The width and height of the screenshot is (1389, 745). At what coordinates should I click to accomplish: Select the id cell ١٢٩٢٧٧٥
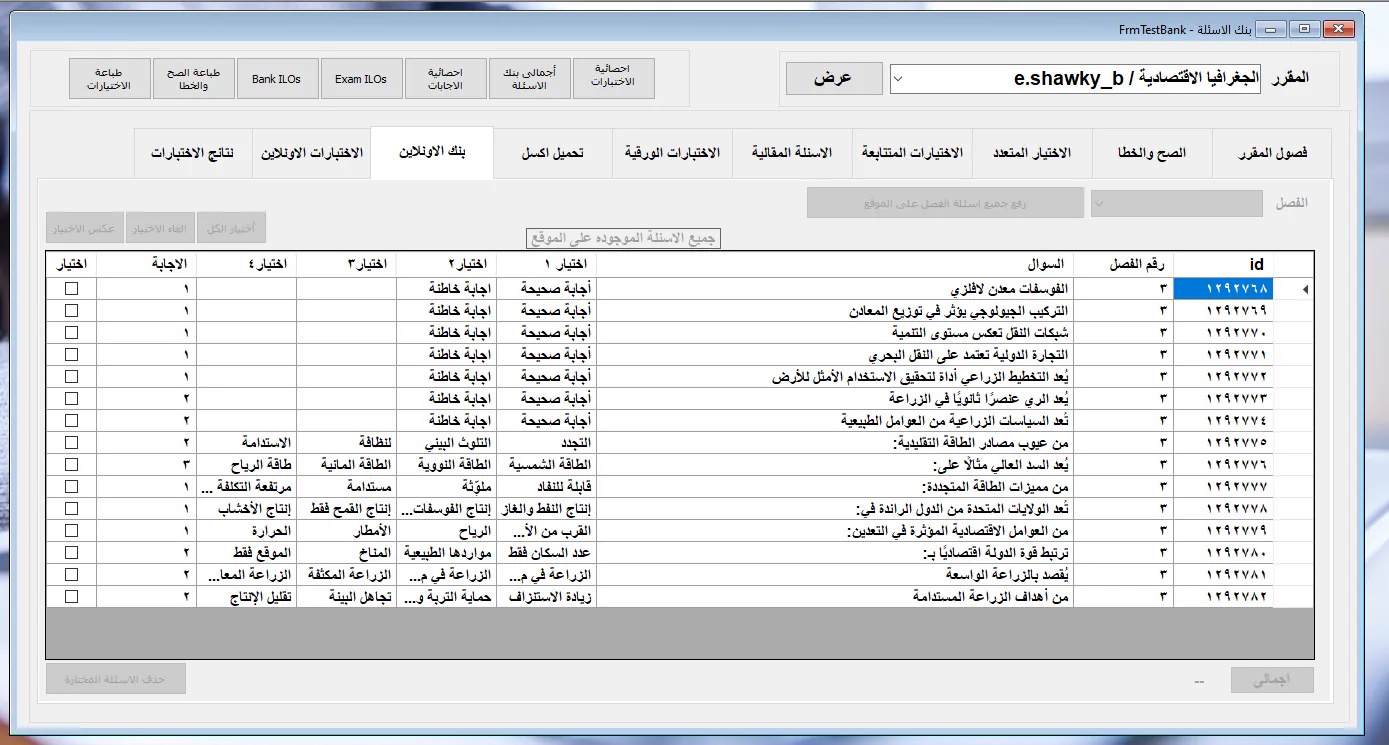point(1223,442)
